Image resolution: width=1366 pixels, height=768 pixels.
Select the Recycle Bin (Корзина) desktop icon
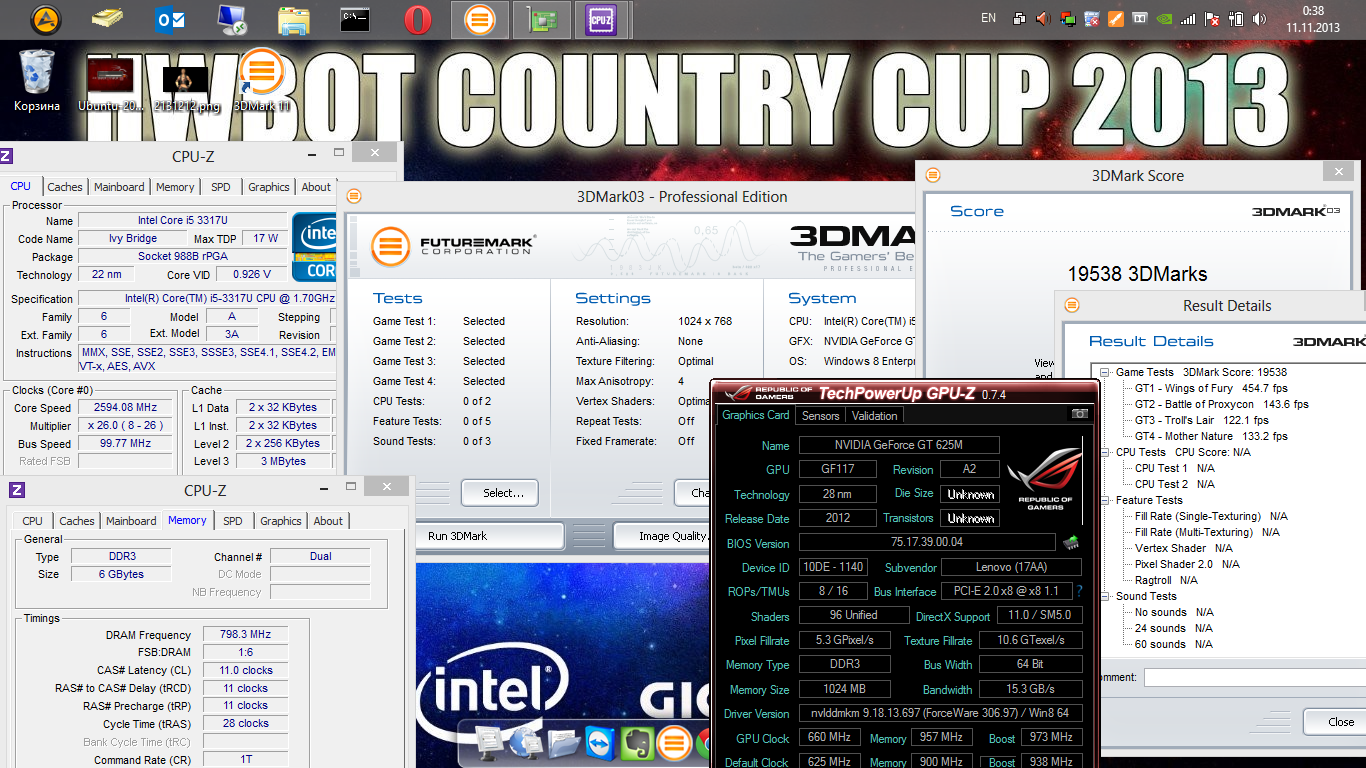(x=37, y=81)
